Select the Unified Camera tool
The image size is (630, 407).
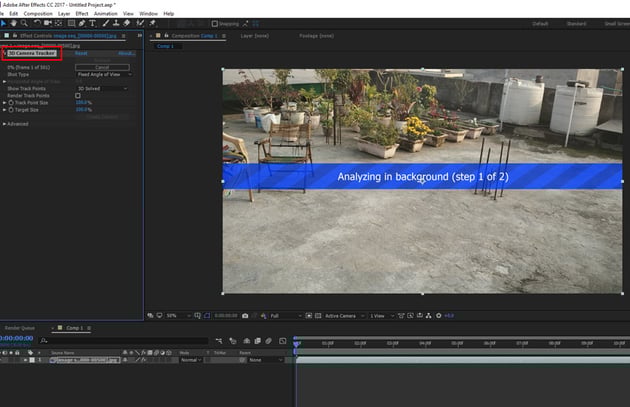47,23
